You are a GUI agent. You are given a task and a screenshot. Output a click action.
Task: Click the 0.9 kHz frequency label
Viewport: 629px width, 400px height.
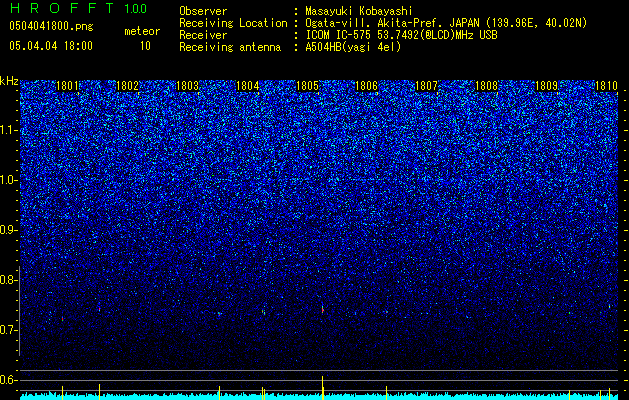coord(9,230)
